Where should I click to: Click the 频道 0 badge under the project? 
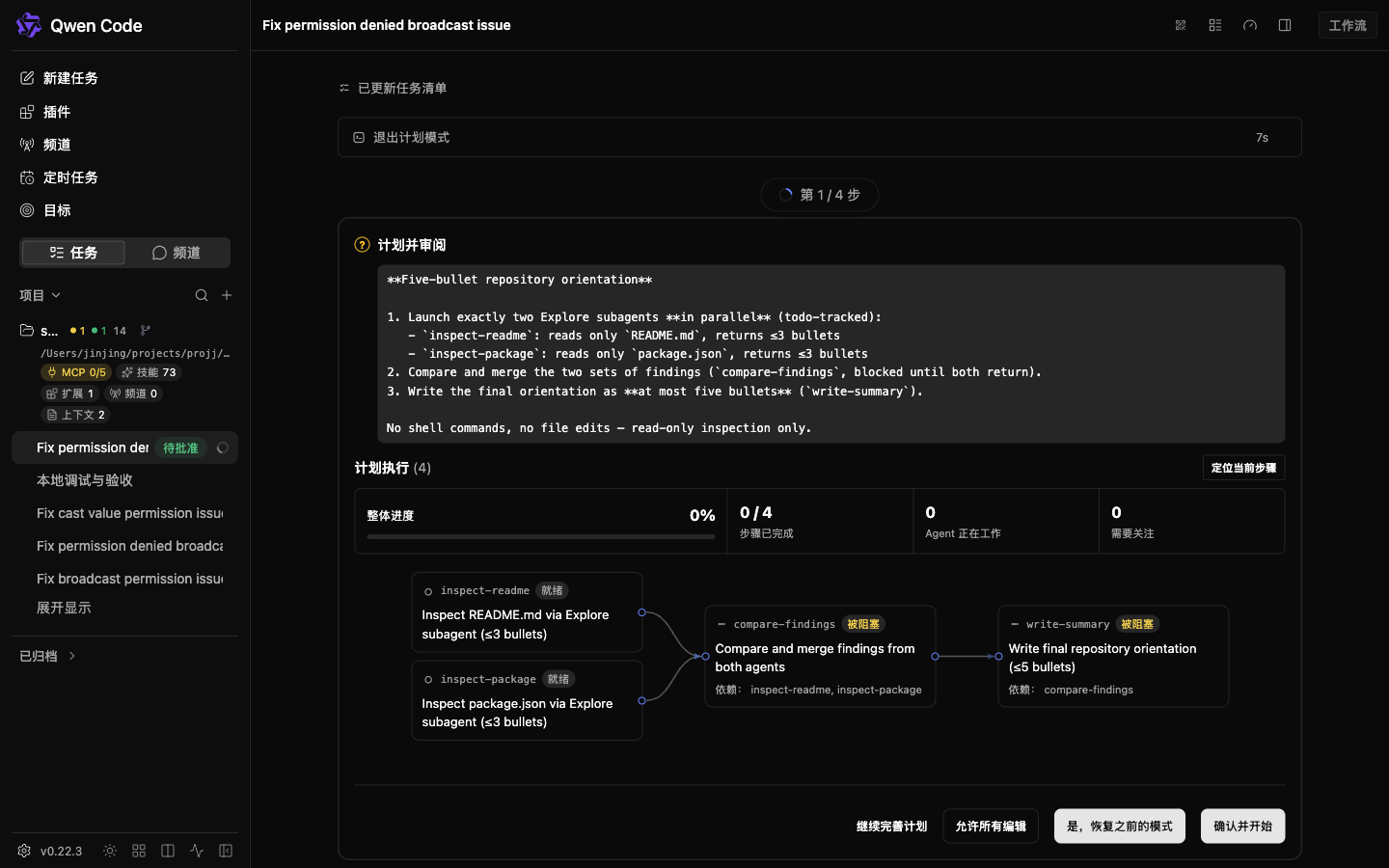coord(133,393)
